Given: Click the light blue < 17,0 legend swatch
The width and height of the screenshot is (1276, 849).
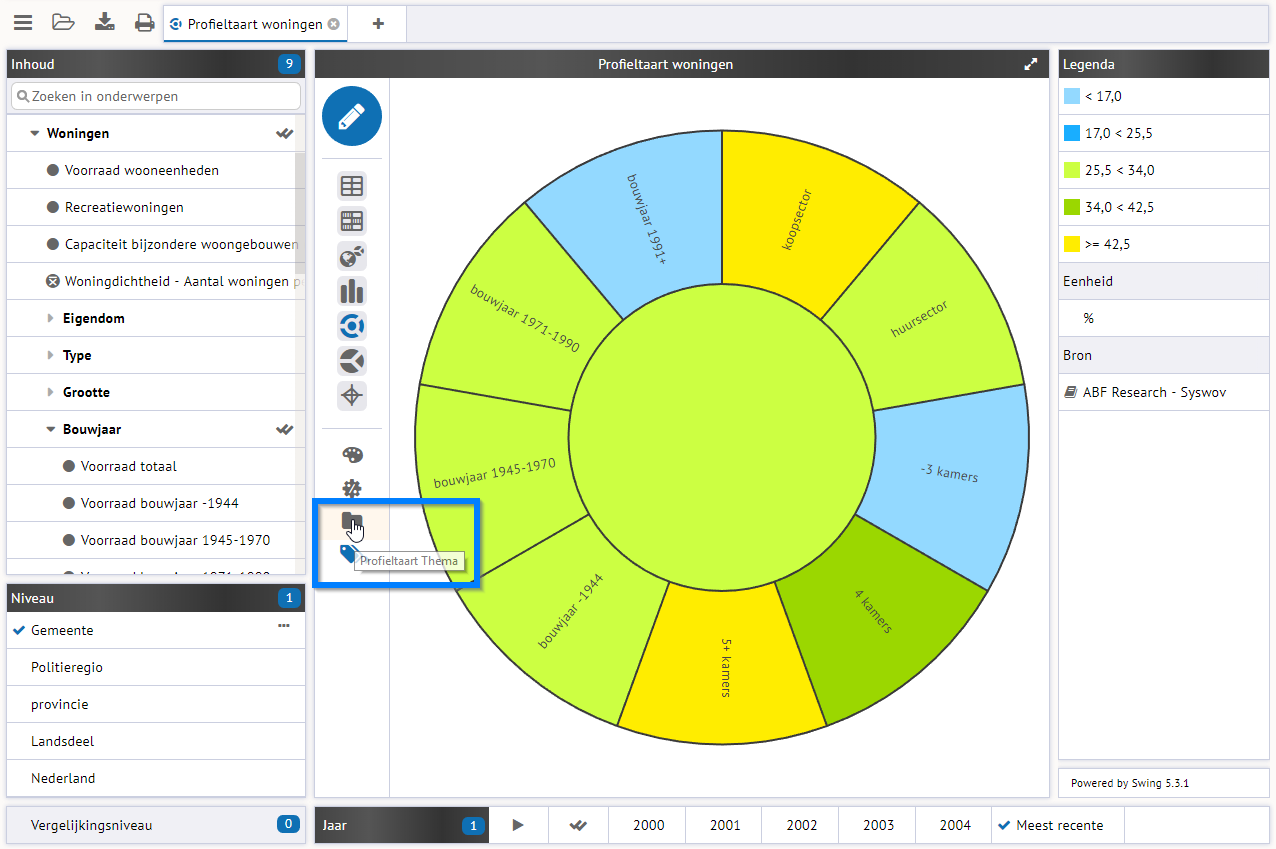Looking at the screenshot, I should click(1072, 96).
